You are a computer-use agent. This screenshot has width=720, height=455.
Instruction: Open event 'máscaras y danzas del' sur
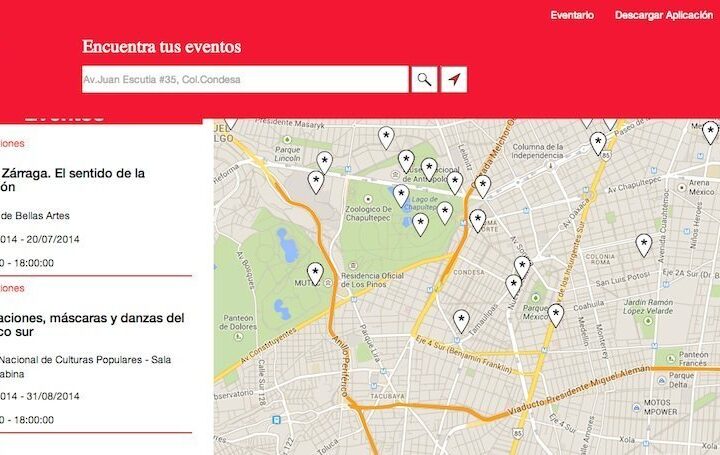[92, 325]
